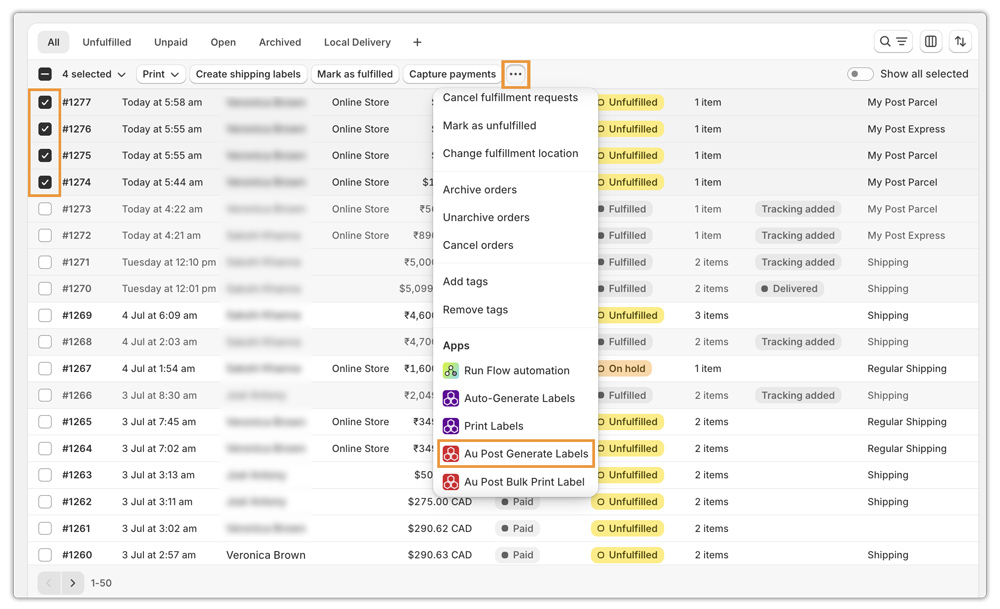
Task: Select order #1273 checkbox
Action: tap(45, 209)
